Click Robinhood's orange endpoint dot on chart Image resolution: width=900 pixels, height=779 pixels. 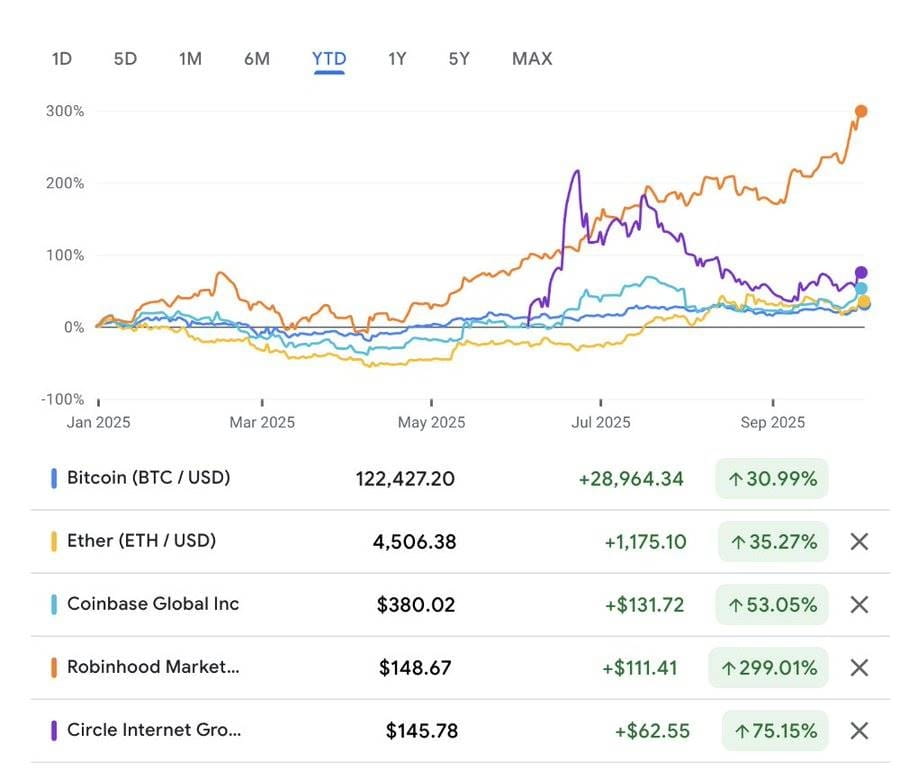tap(861, 112)
